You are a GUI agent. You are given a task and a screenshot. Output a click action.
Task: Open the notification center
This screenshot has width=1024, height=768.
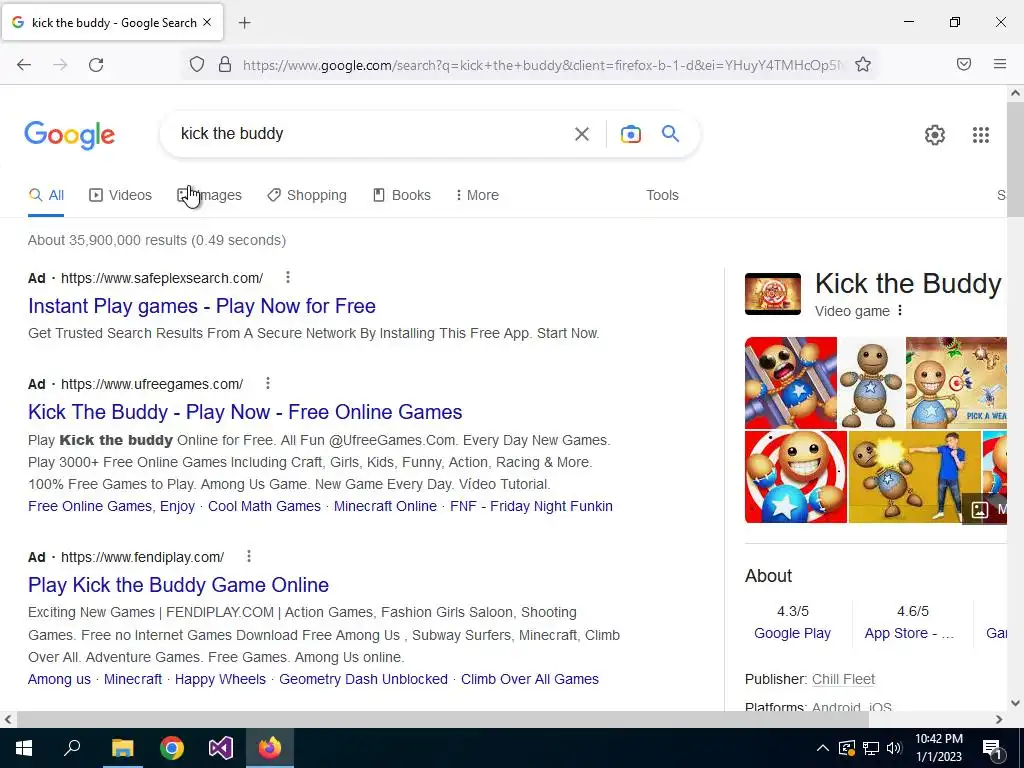[x=992, y=748]
